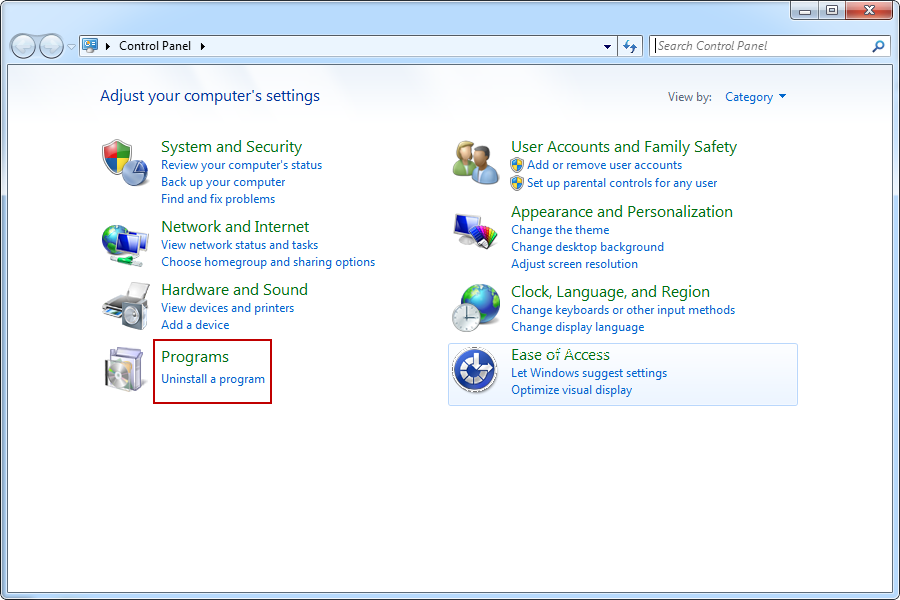Click Back up your computer link

223,182
